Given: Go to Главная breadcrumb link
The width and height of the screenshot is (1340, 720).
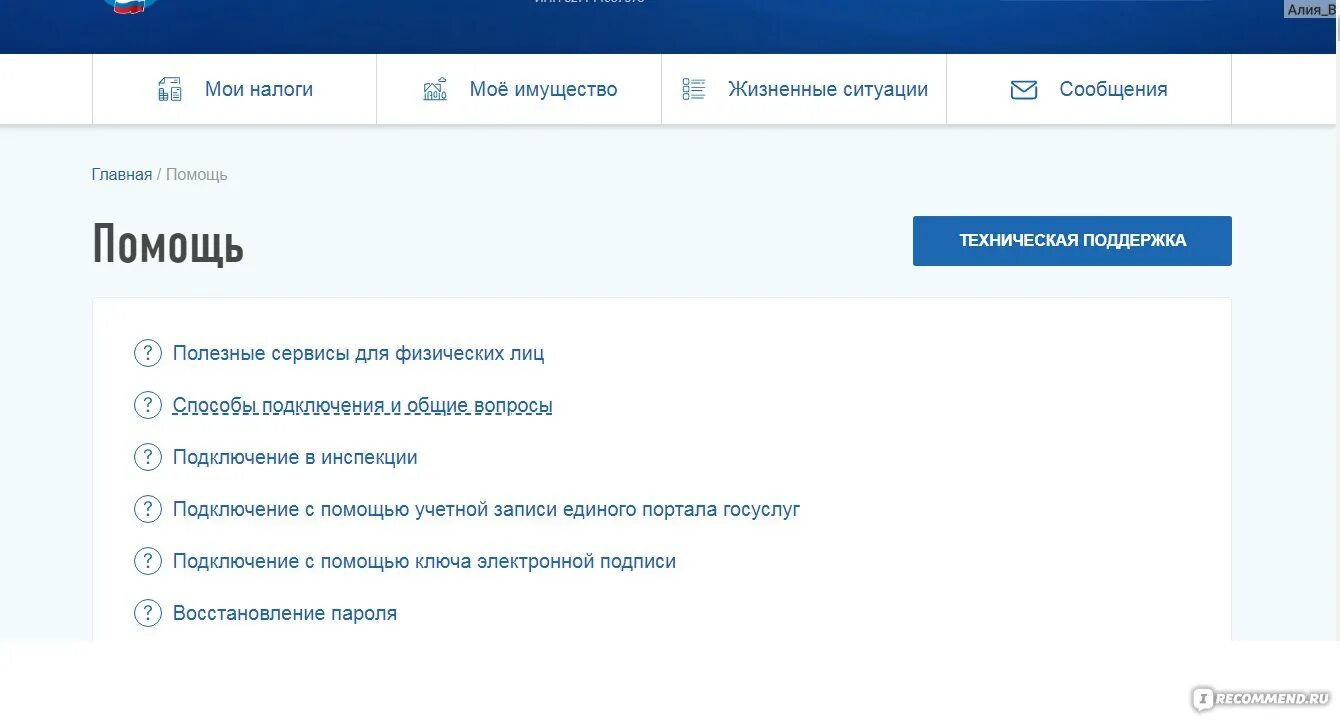Looking at the screenshot, I should (x=122, y=174).
